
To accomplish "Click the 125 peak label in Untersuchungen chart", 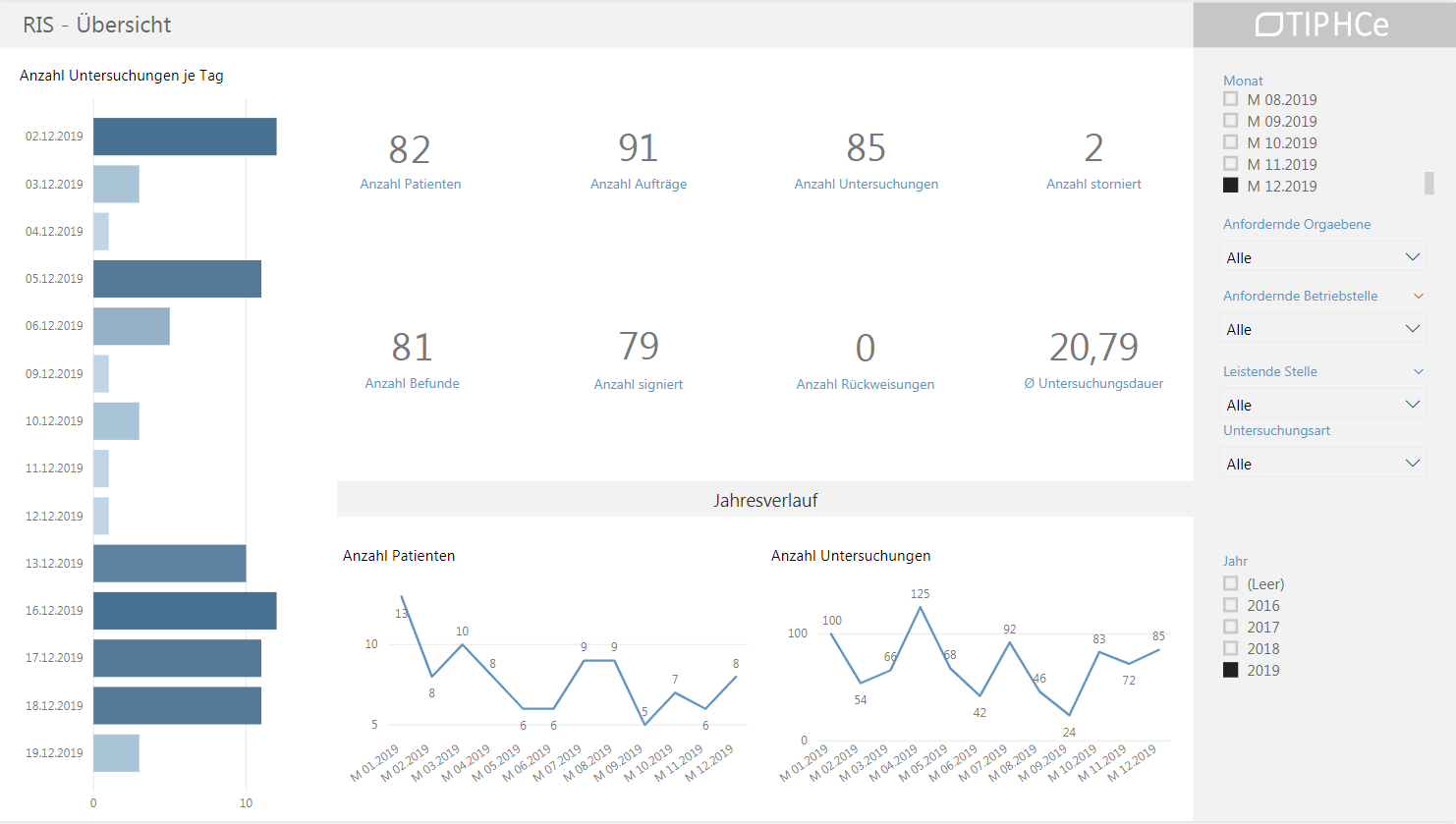I will (x=920, y=594).
